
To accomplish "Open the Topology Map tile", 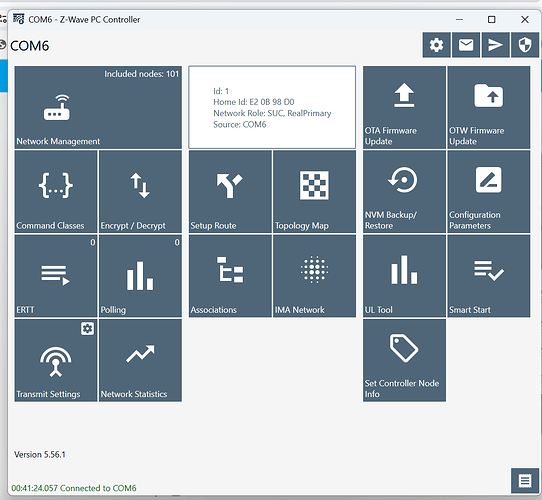I will pos(314,192).
